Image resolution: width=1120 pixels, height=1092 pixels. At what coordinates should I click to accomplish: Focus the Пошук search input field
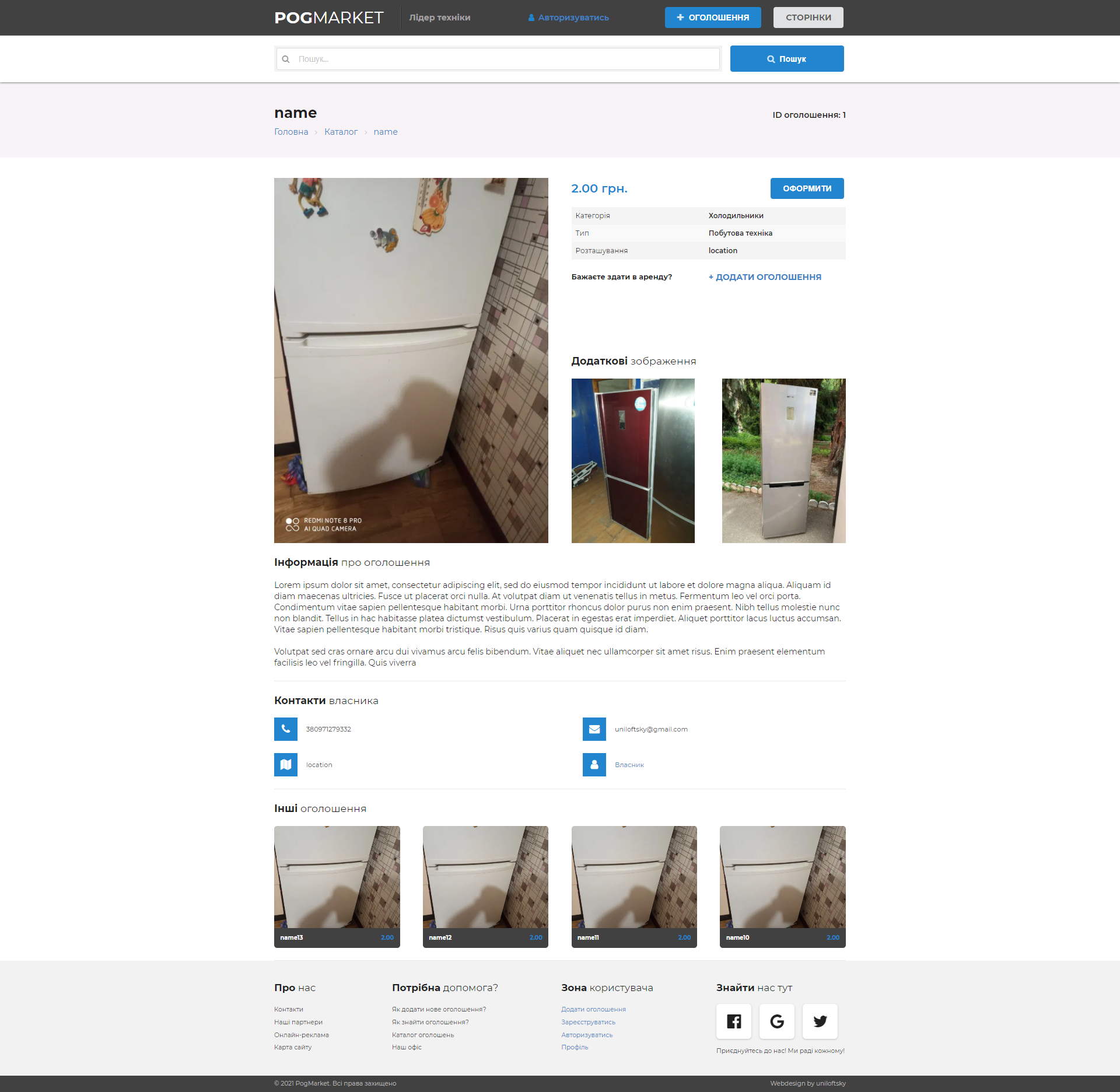pyautogui.click(x=498, y=59)
